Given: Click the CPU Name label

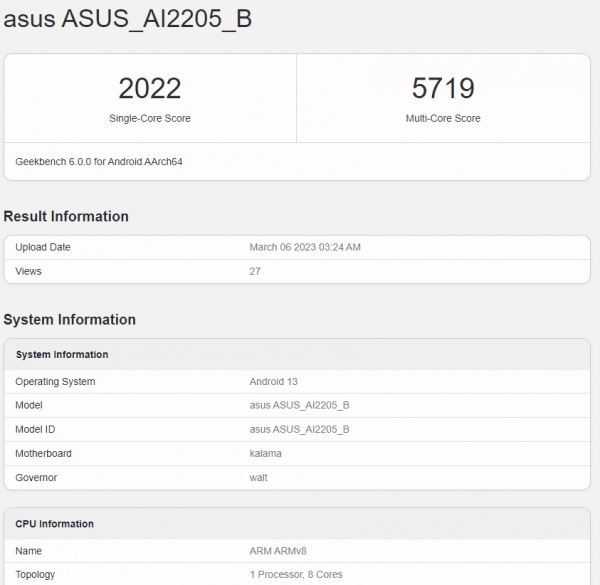Looking at the screenshot, I should (x=28, y=551).
